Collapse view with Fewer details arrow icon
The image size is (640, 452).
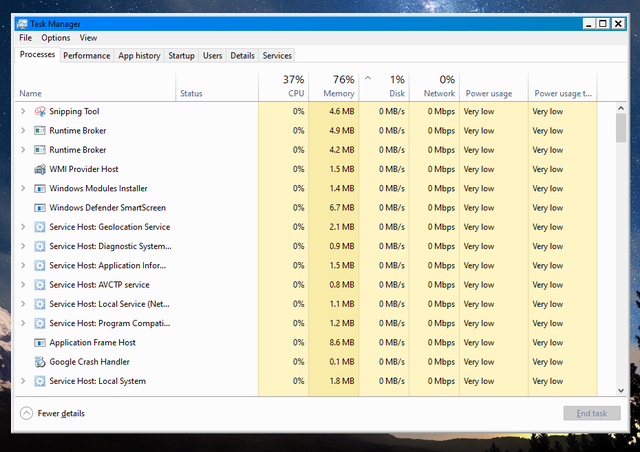coord(27,413)
